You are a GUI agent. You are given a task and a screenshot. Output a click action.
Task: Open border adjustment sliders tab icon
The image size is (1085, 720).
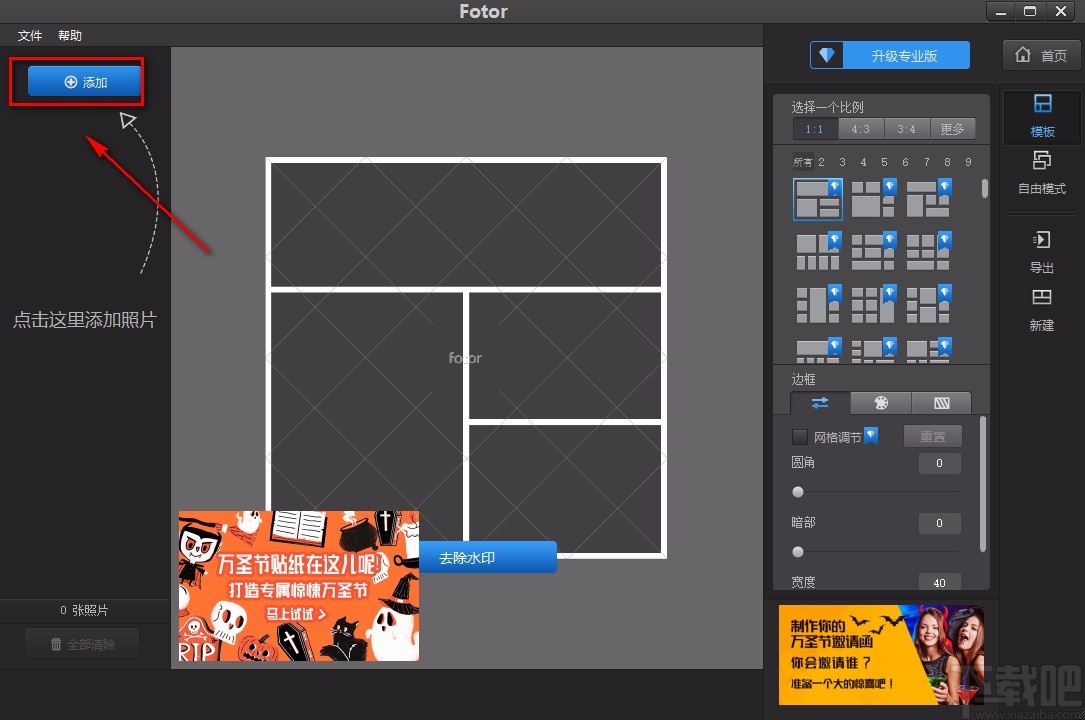coord(820,403)
